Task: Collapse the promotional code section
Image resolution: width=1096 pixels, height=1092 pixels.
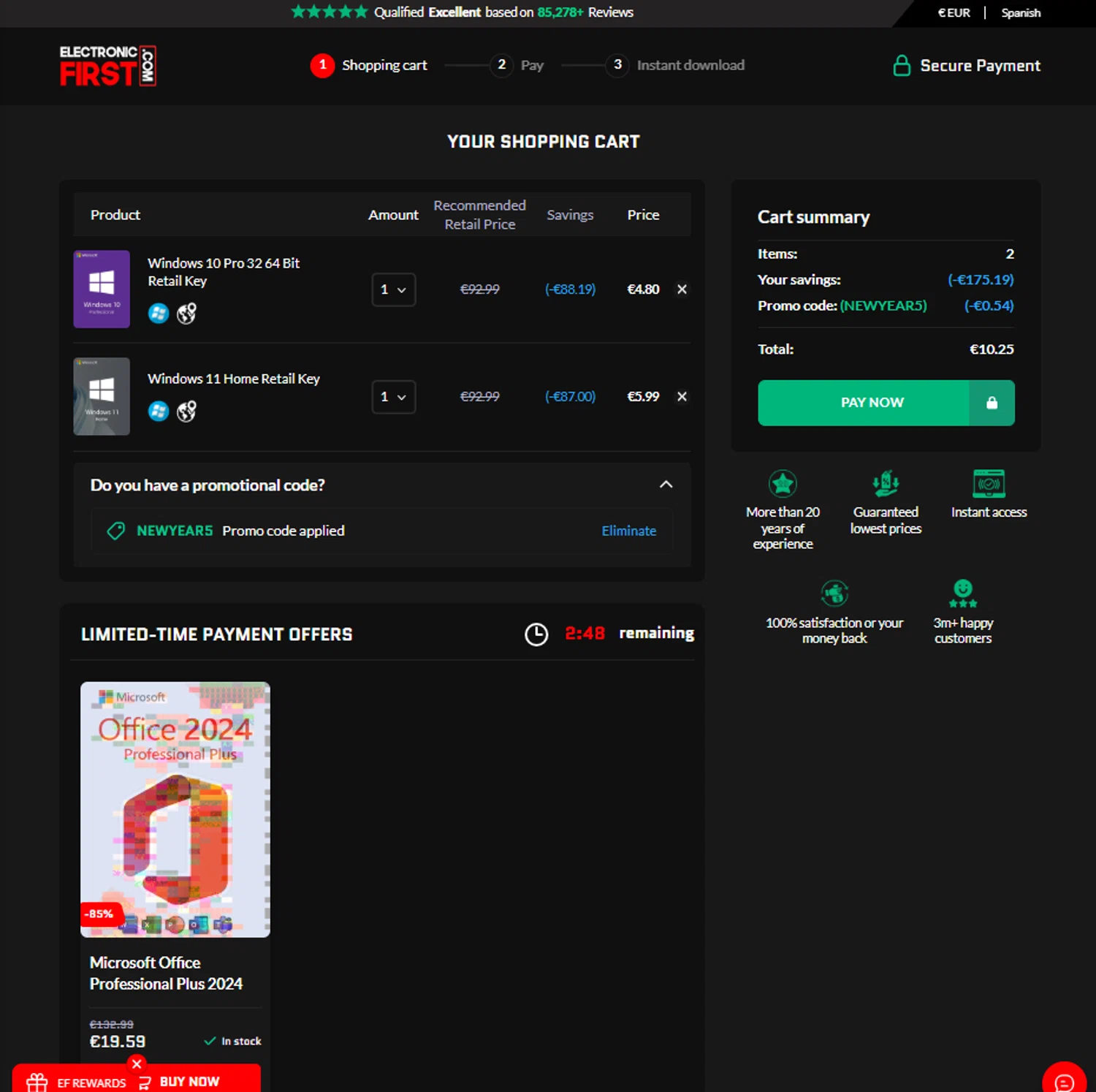Action: point(666,485)
